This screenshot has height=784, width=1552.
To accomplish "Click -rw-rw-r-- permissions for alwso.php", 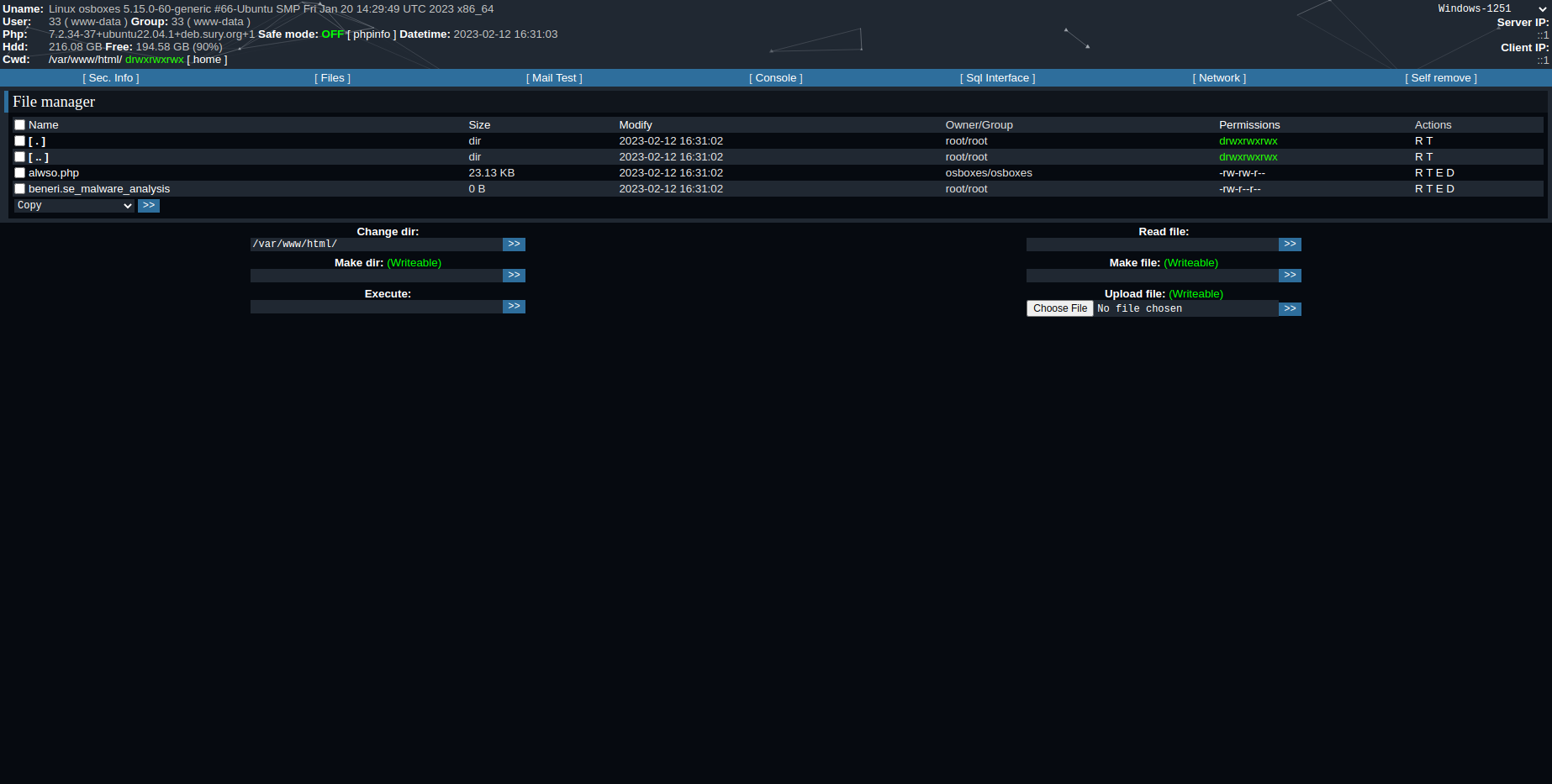I will [x=1242, y=173].
